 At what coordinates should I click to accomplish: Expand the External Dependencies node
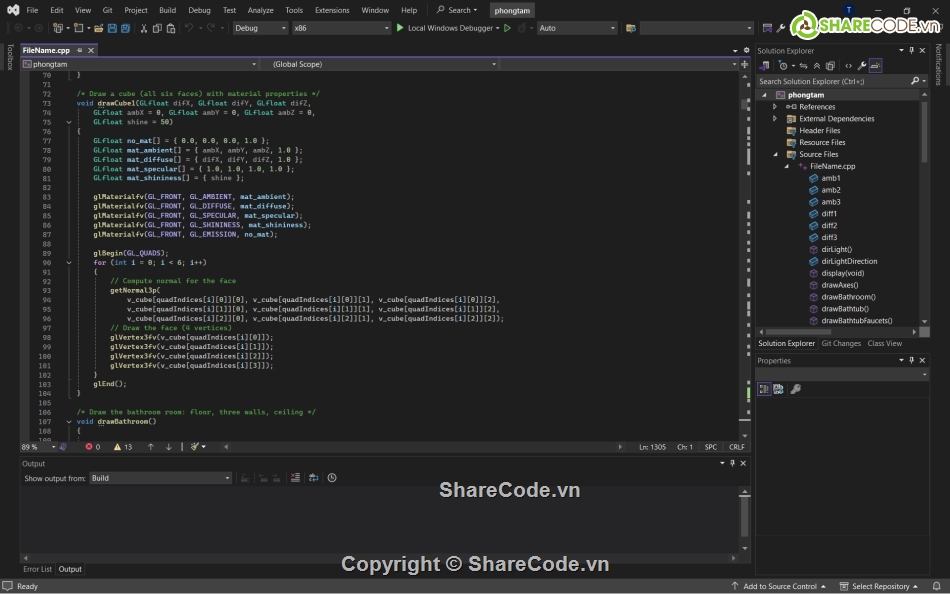(x=775, y=119)
